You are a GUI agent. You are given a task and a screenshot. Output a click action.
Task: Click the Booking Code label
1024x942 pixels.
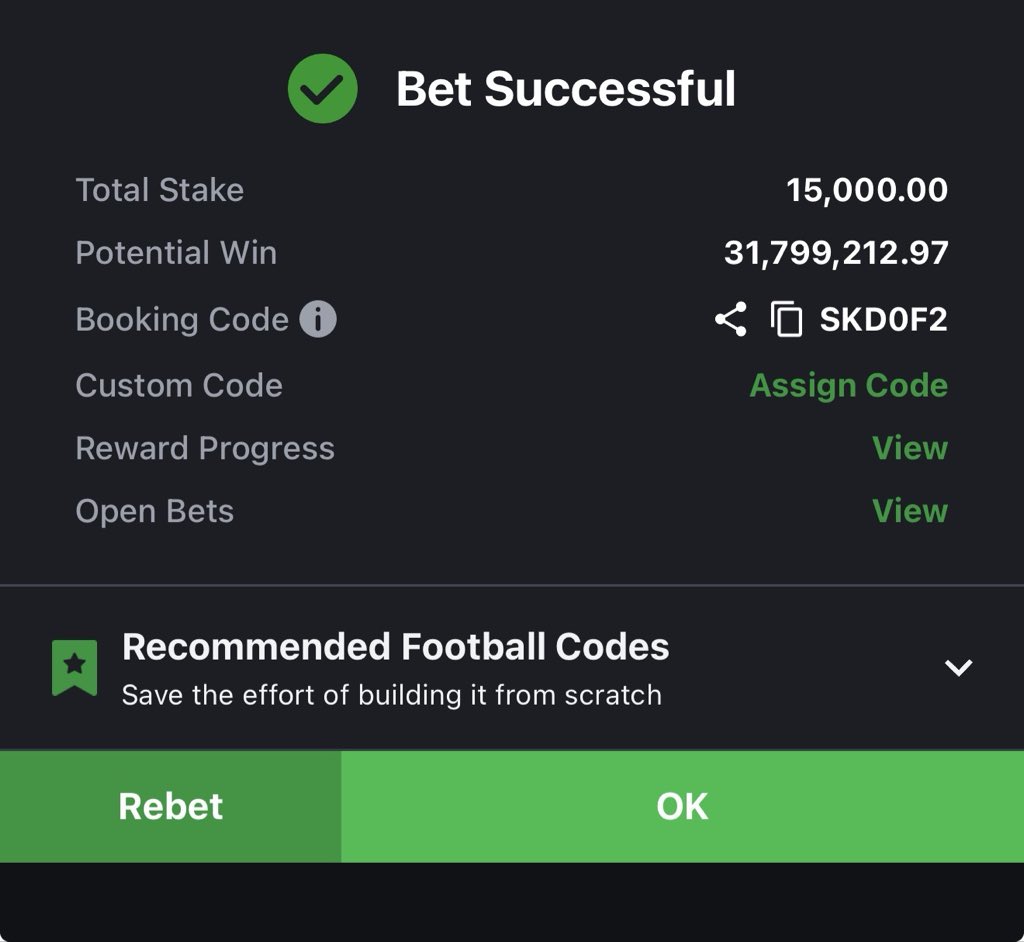point(182,320)
